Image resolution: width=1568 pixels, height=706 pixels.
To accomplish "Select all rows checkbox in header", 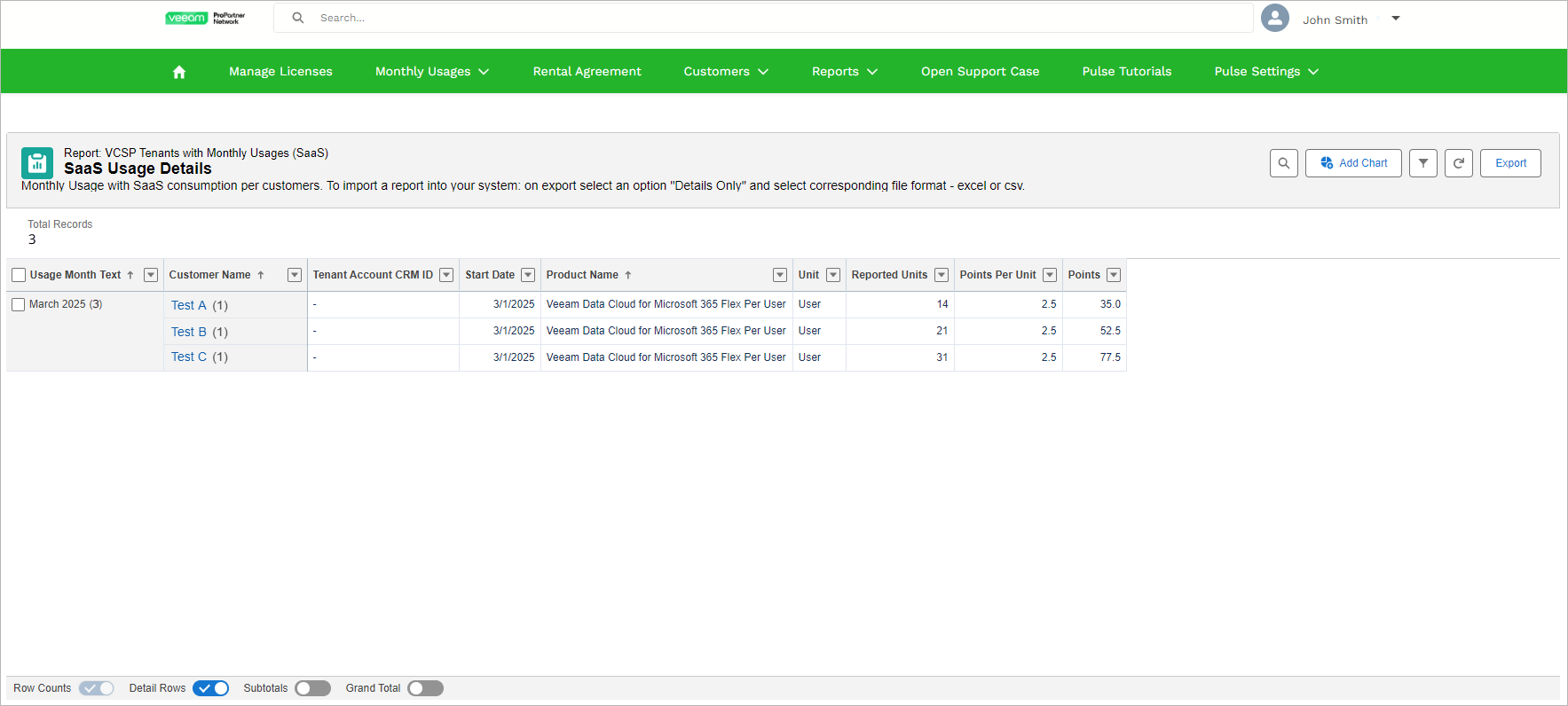I will [19, 275].
